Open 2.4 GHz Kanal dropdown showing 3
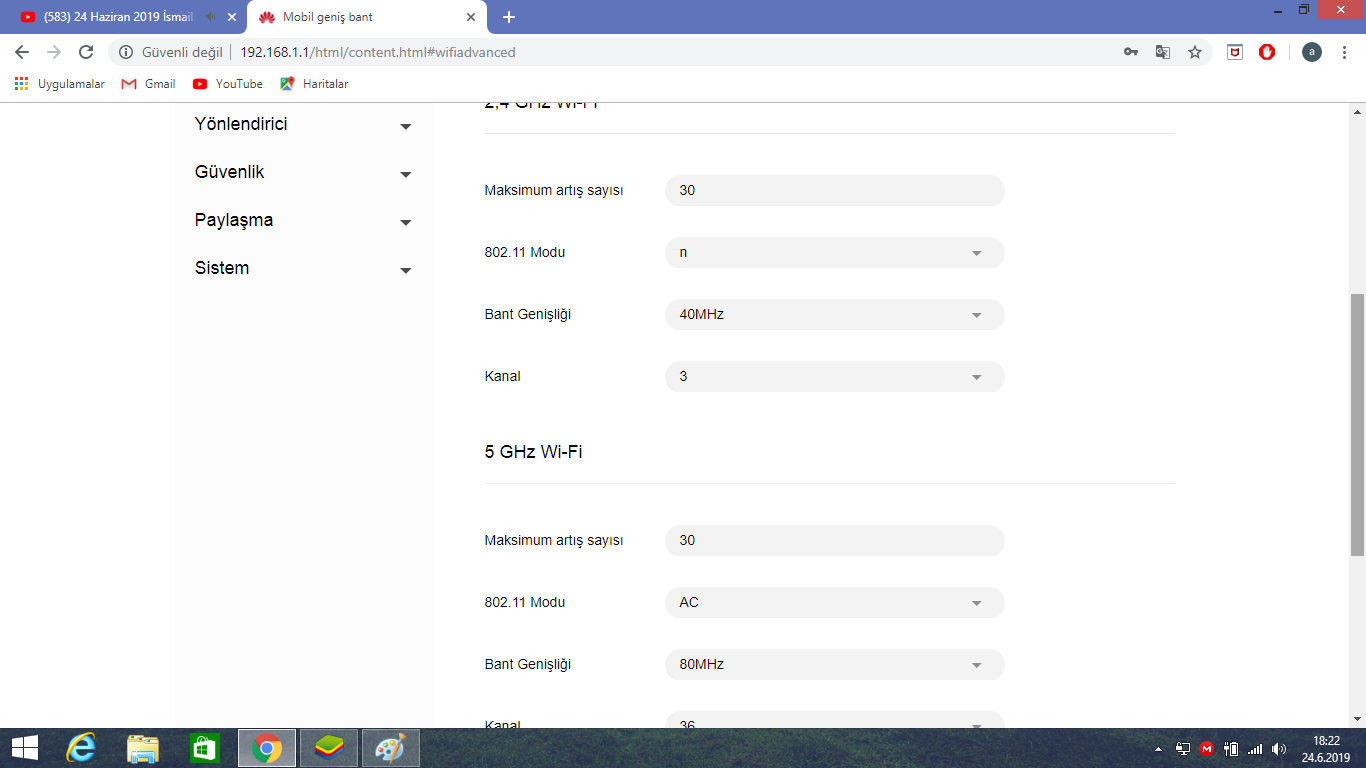This screenshot has height=768, width=1366. tap(834, 377)
